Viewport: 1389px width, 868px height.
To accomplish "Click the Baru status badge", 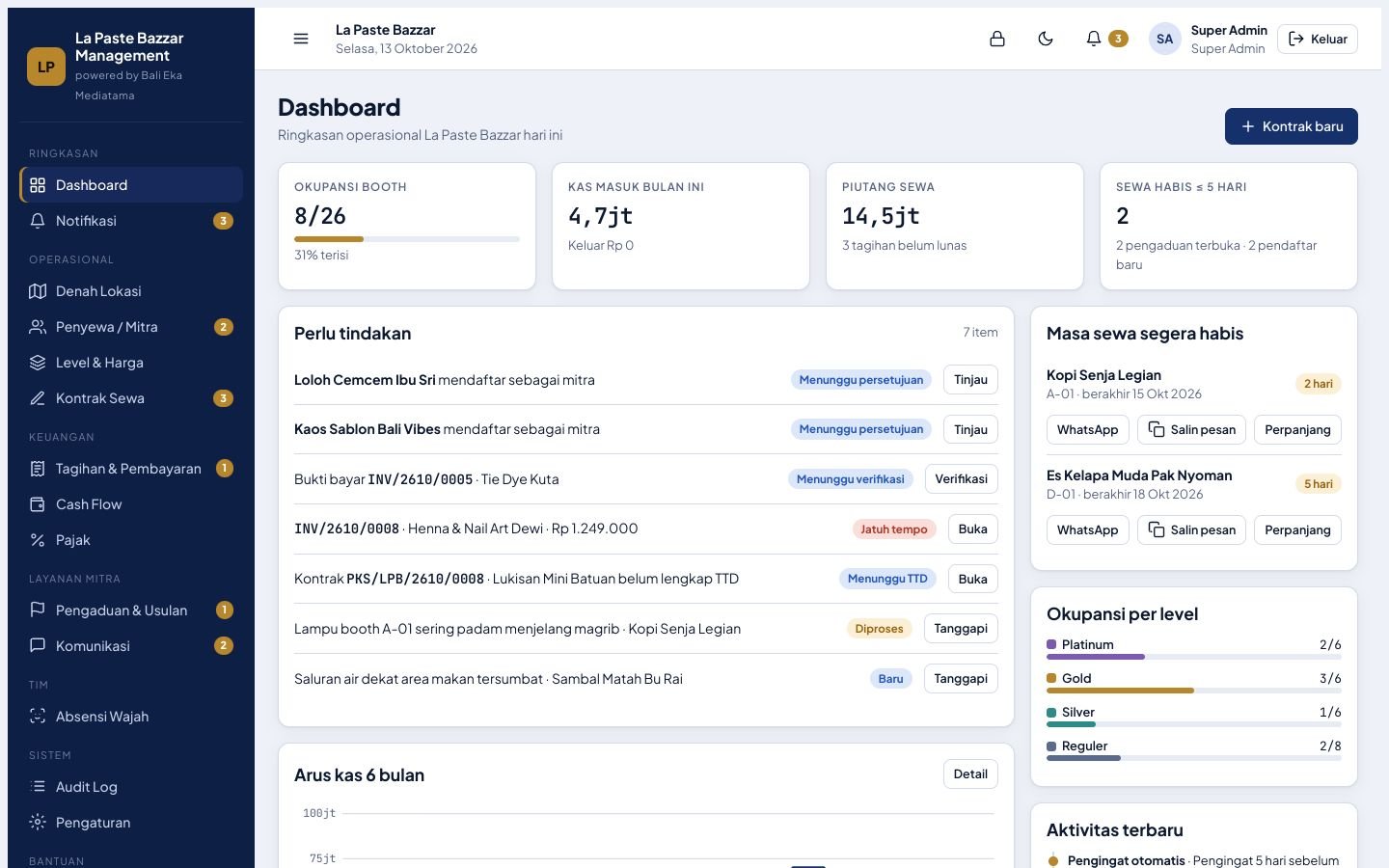I will point(891,679).
